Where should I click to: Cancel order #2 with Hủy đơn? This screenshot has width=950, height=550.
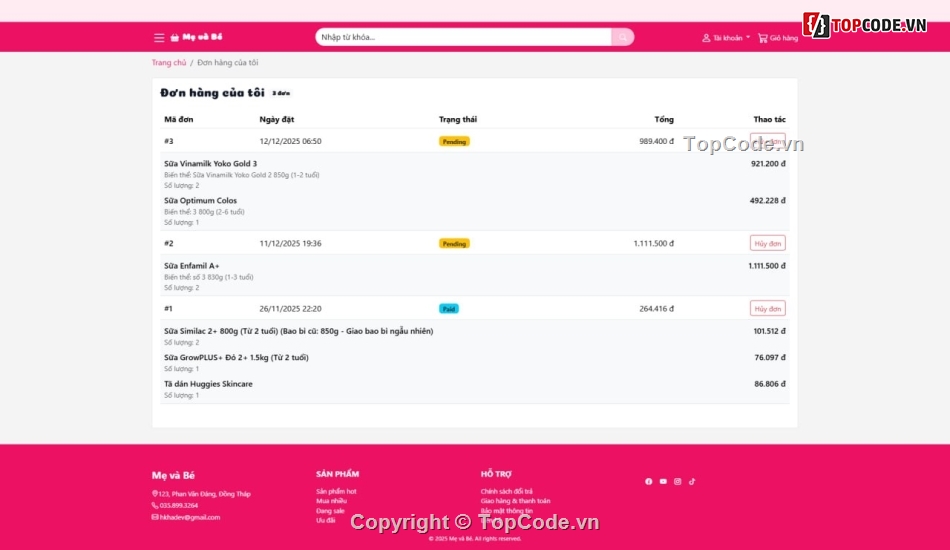(768, 243)
